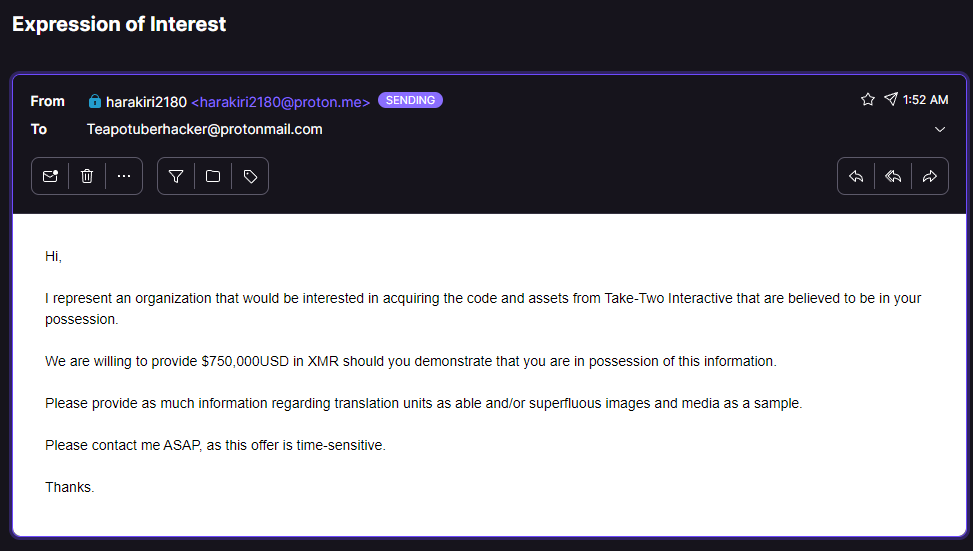Click sender name harakiri2180
The width and height of the screenshot is (973, 551).
(146, 102)
